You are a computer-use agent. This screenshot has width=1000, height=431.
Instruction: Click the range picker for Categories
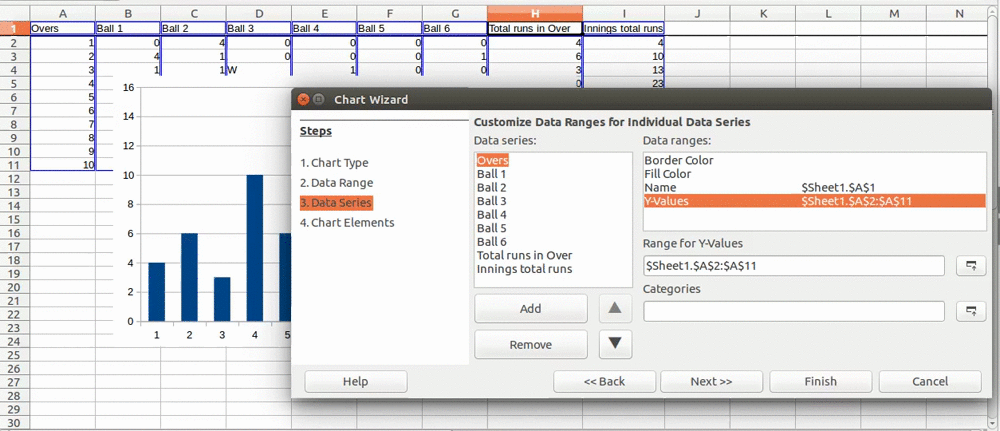click(970, 312)
